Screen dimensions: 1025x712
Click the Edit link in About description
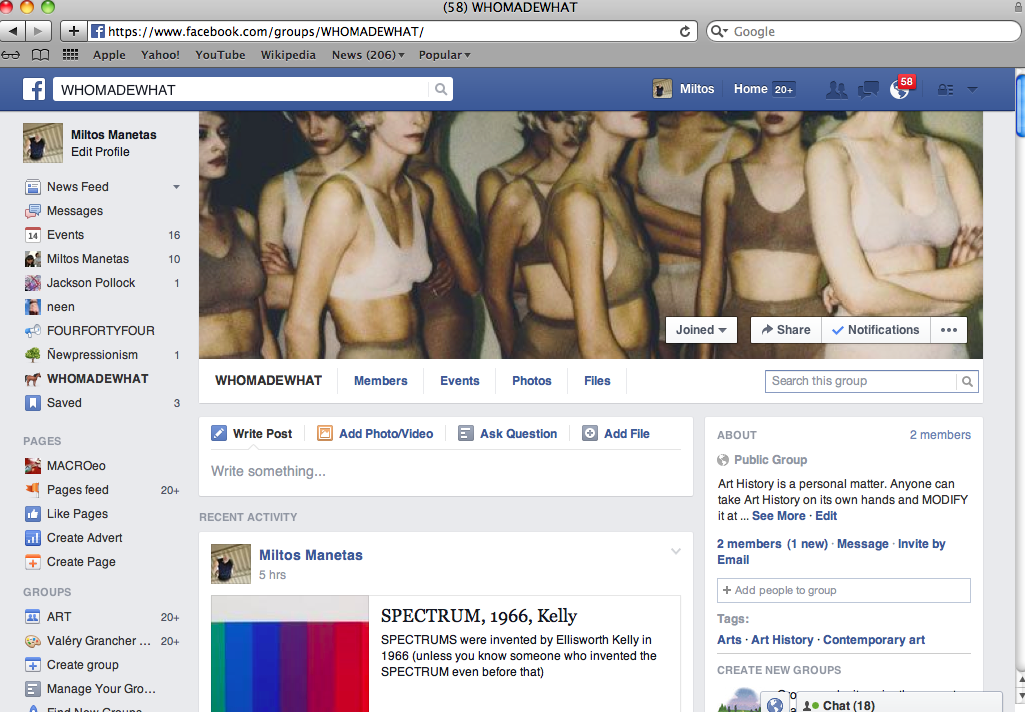click(x=826, y=516)
